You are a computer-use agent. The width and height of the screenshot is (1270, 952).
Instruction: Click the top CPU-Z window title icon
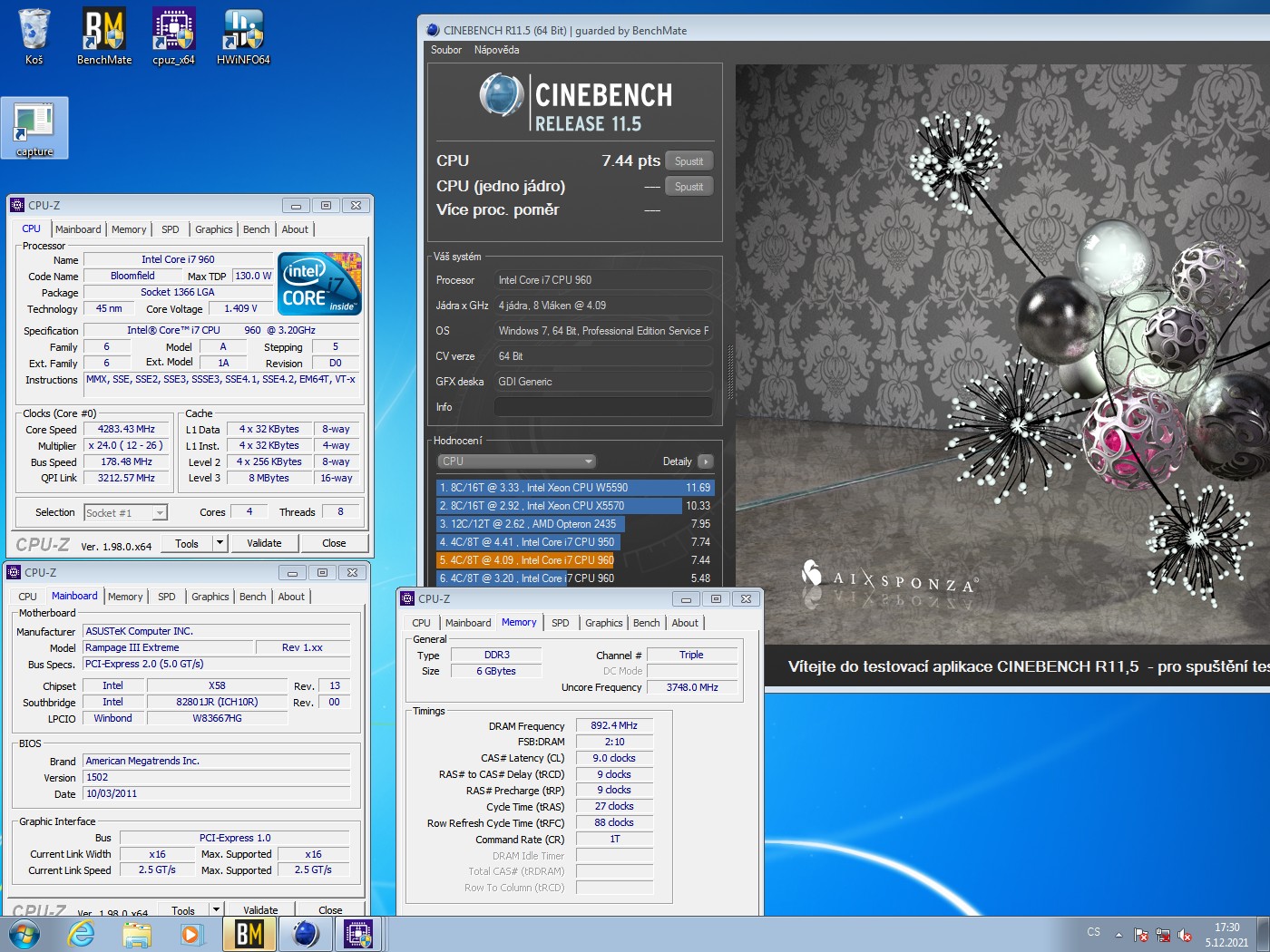[17, 205]
